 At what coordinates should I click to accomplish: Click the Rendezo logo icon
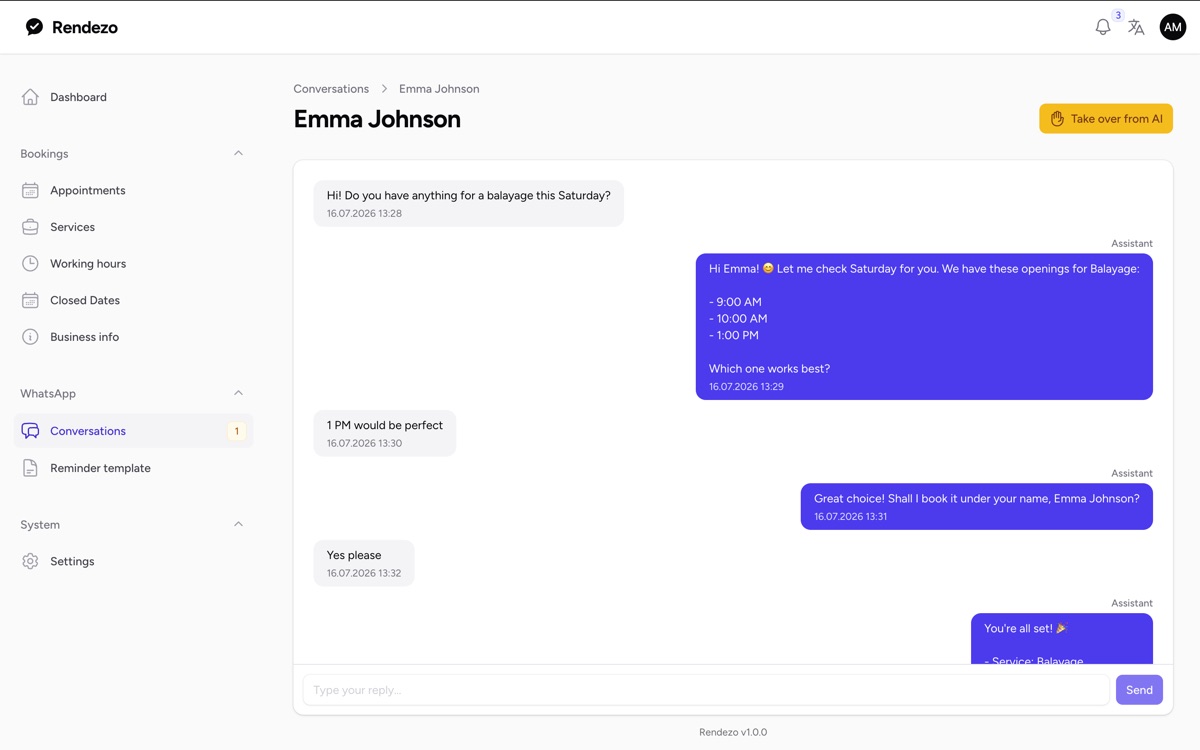(34, 27)
